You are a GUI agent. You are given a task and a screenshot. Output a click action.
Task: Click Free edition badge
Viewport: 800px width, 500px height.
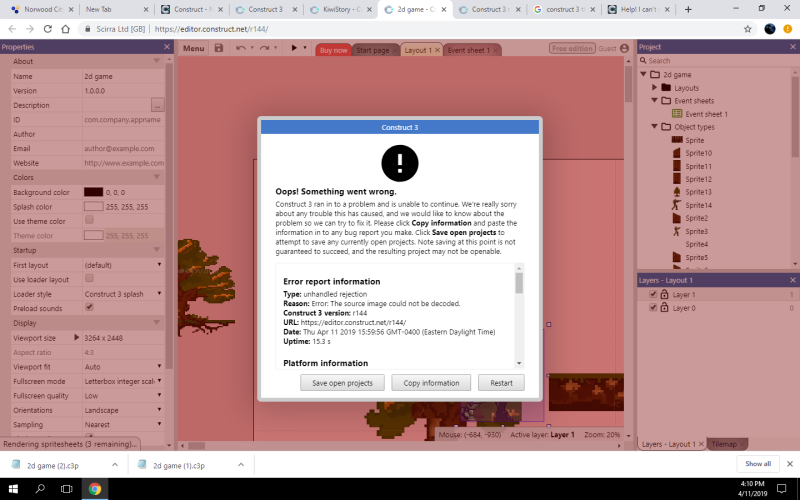[572, 48]
